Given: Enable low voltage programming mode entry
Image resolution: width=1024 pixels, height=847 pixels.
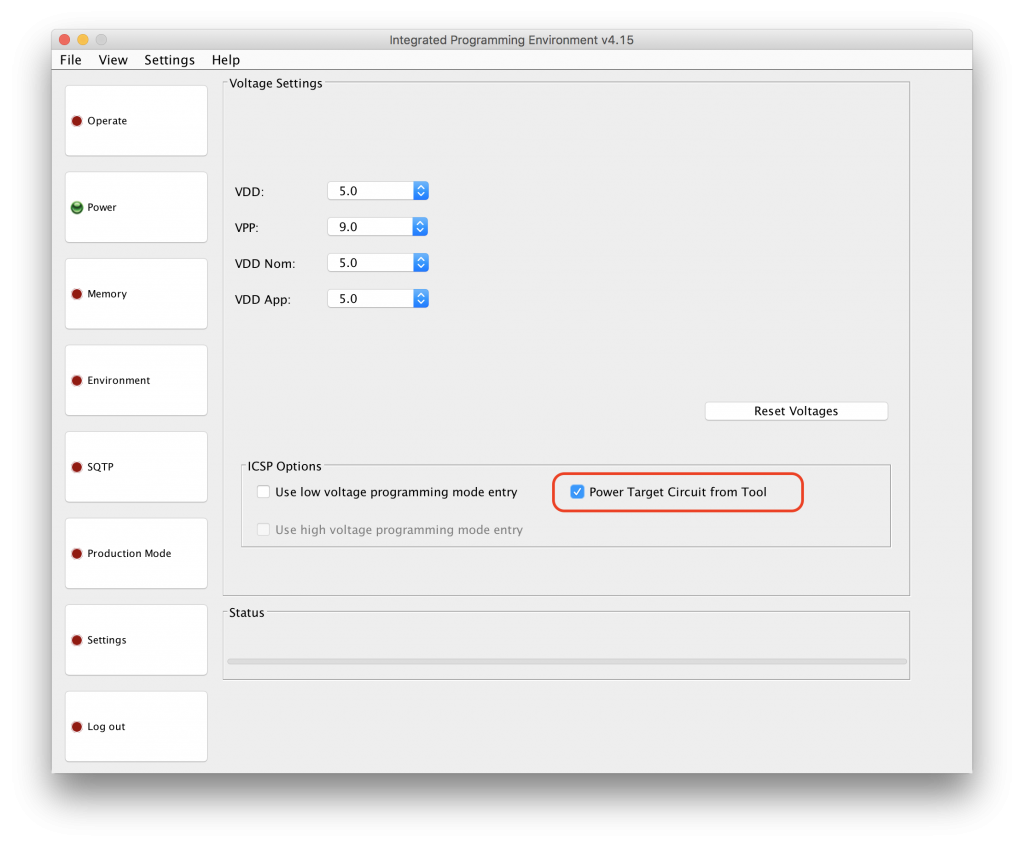Looking at the screenshot, I should [264, 492].
